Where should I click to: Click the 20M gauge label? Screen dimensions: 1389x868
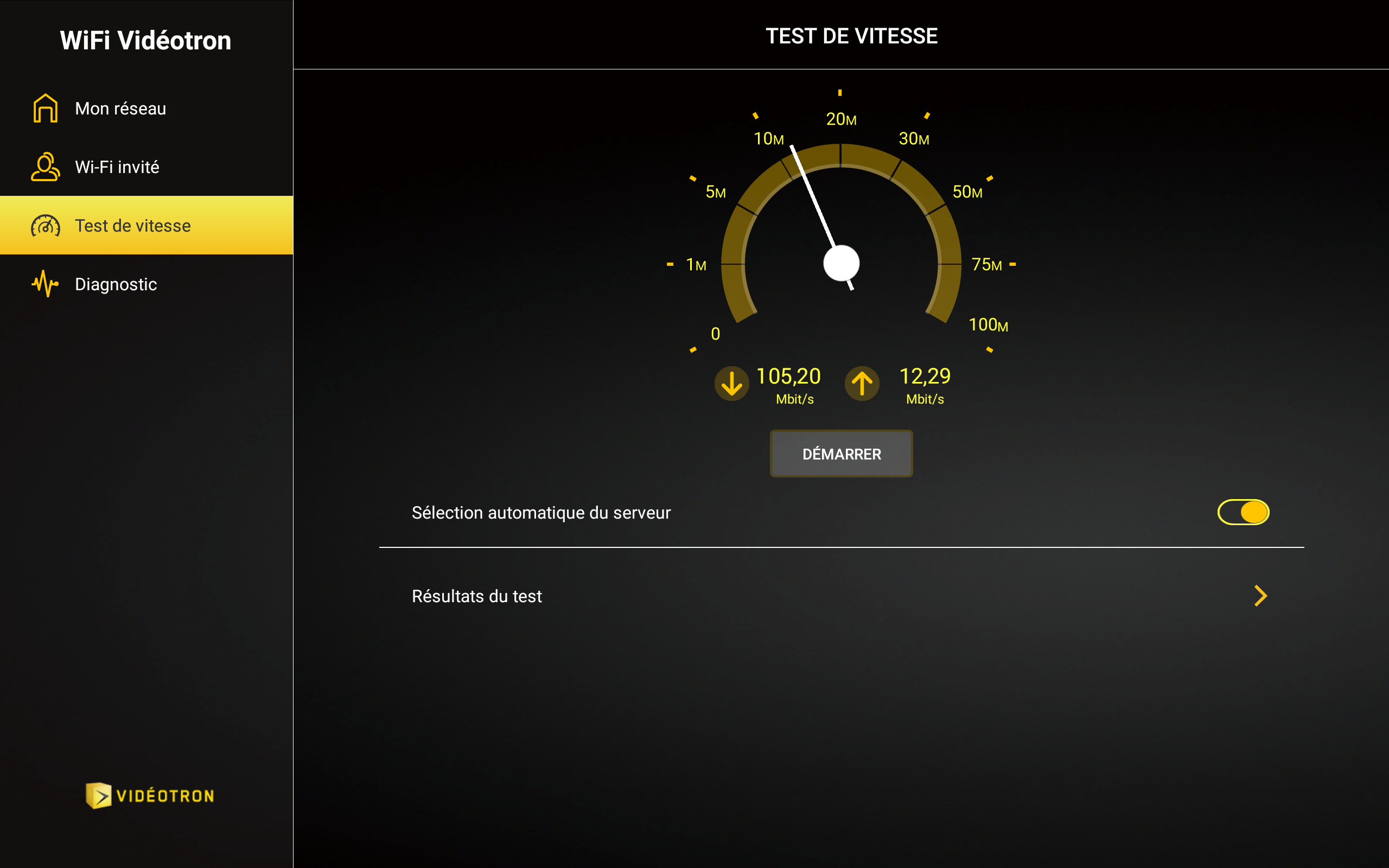coord(841,119)
